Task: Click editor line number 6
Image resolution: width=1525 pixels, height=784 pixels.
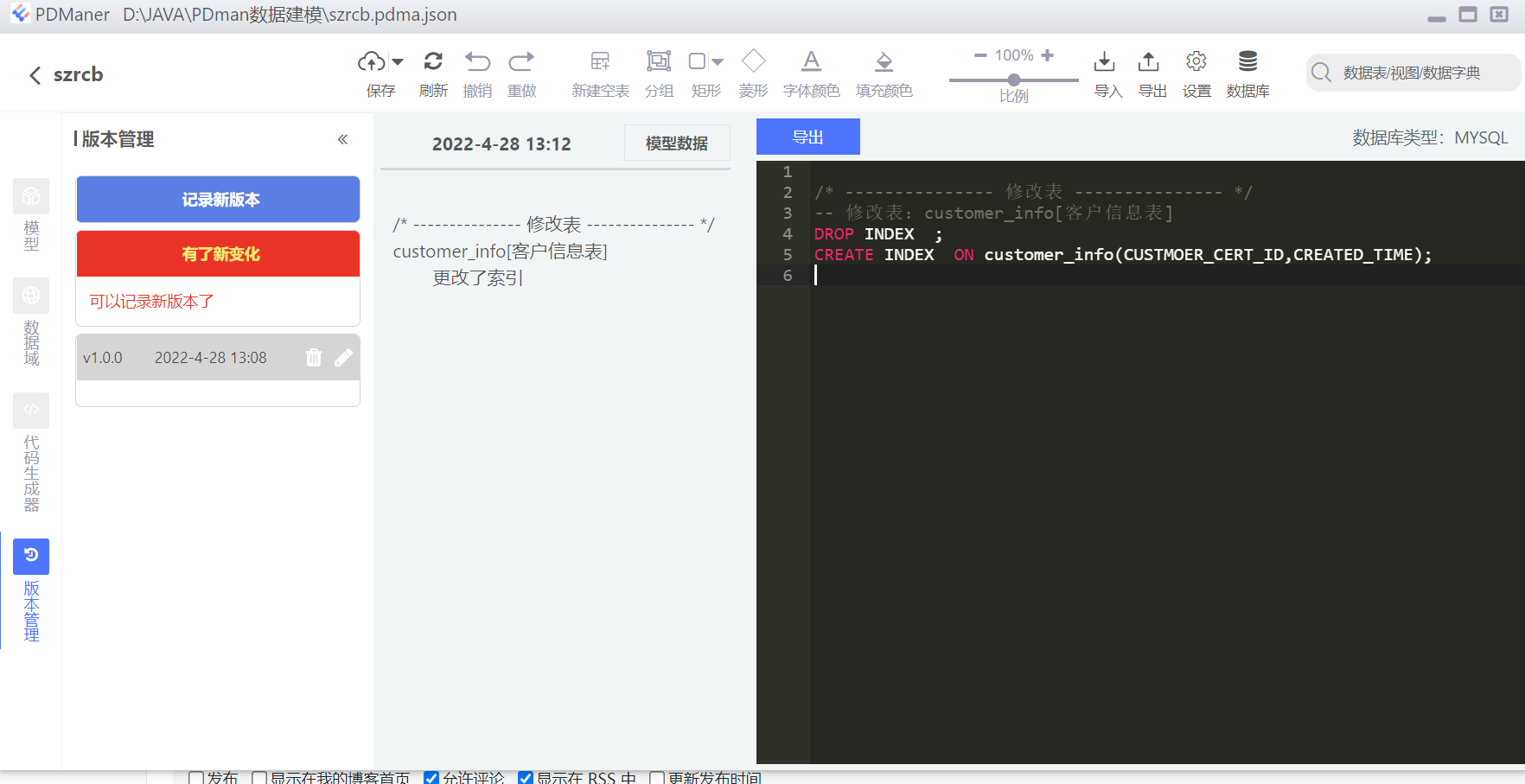Action: coord(788,275)
